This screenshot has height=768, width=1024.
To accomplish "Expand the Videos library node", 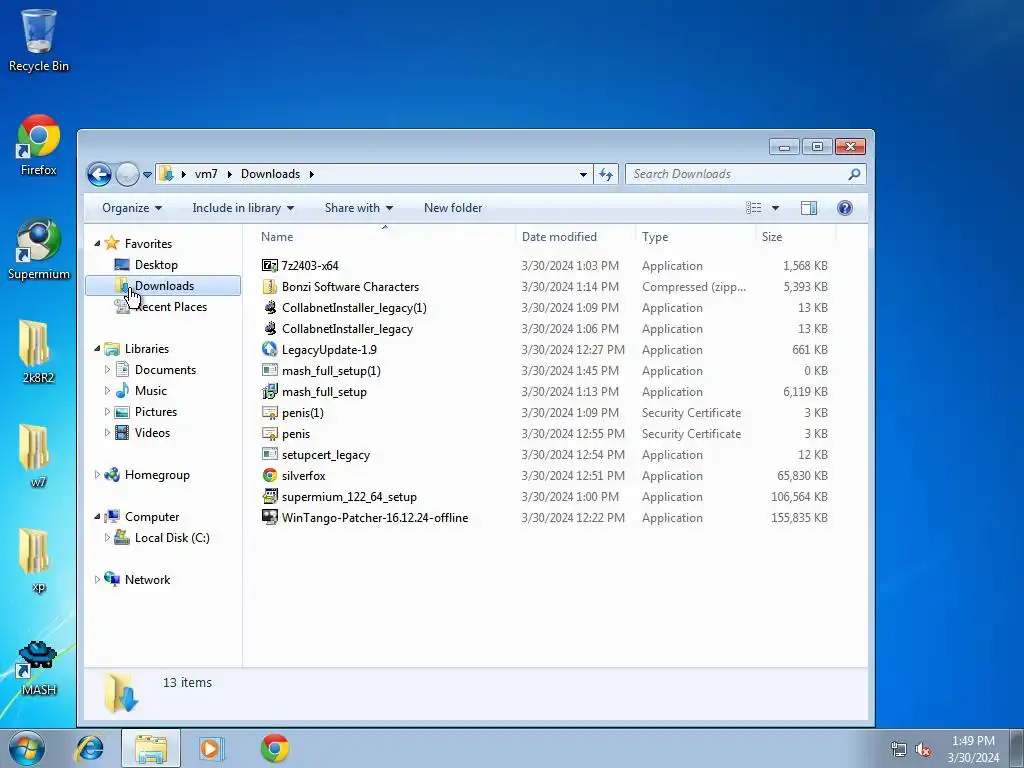I will point(107,433).
